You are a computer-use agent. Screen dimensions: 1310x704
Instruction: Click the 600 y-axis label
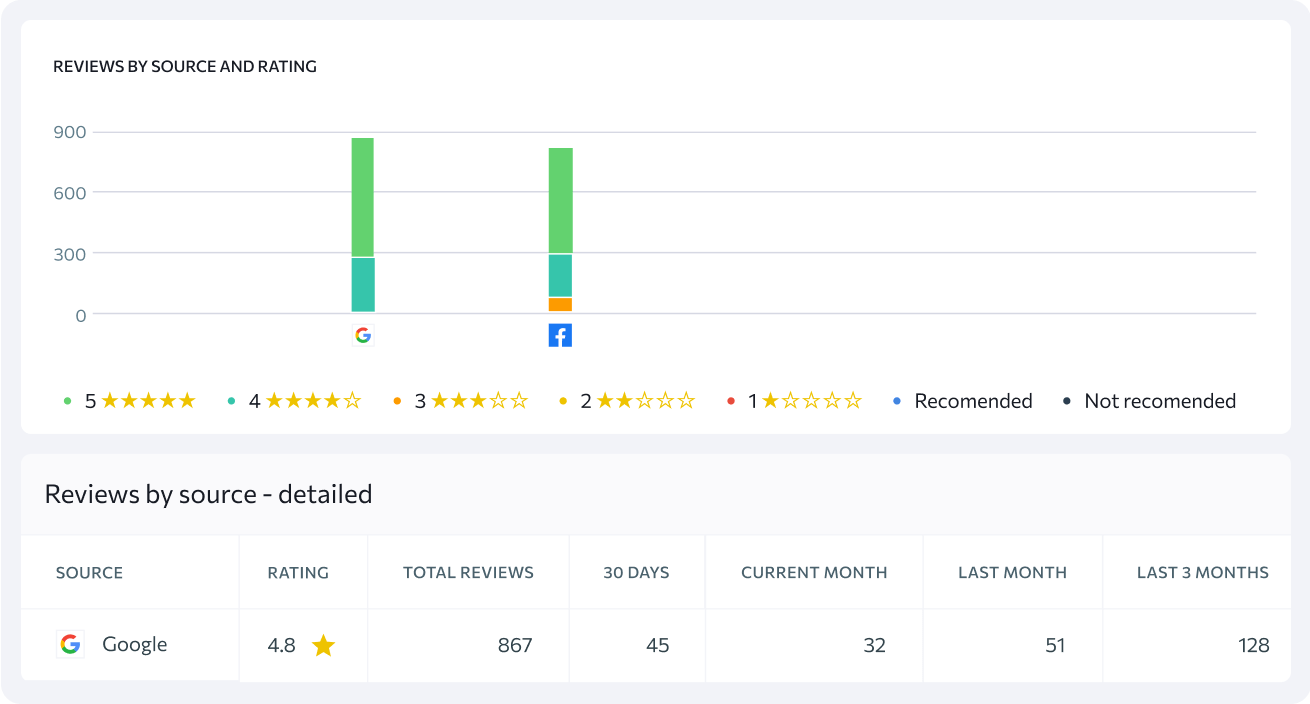pos(70,192)
